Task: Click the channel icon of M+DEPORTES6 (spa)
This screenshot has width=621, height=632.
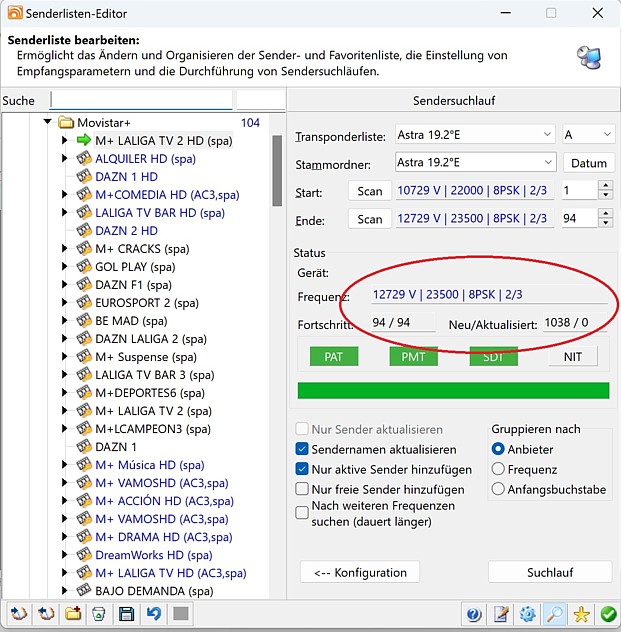Action: pyautogui.click(x=84, y=393)
